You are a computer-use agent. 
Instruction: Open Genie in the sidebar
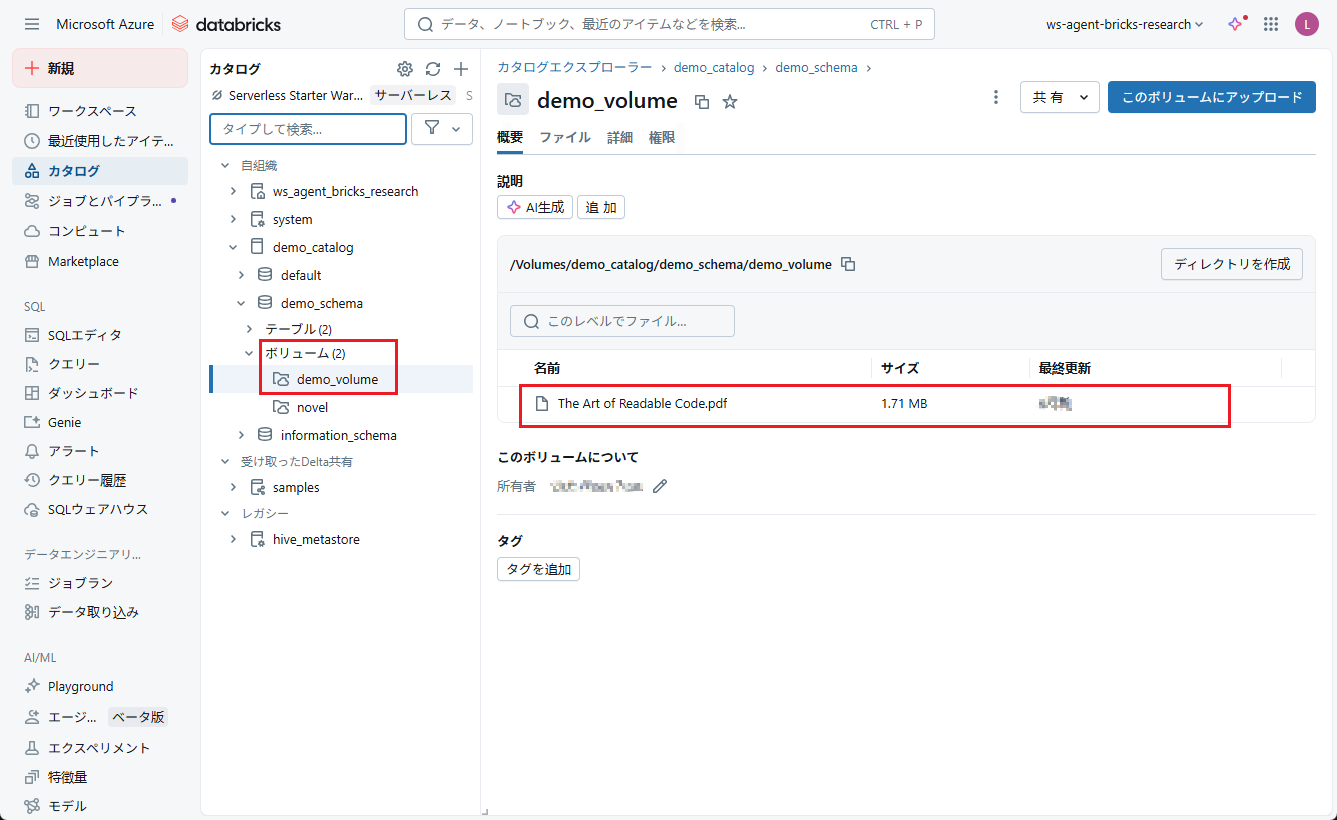pyautogui.click(x=100, y=422)
